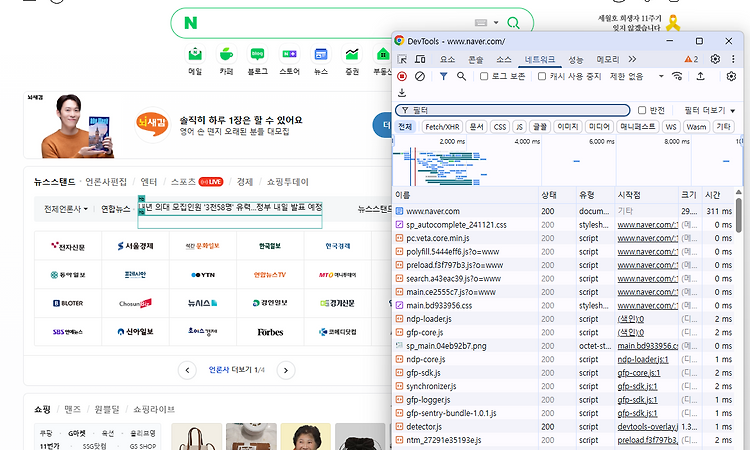Filter requests by Fetch/XHR
Screen dimensions: 750x450
coord(442,127)
